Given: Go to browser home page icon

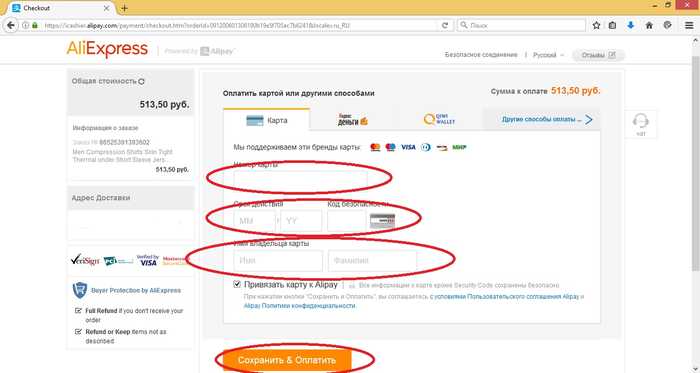Looking at the screenshot, I should point(649,25).
